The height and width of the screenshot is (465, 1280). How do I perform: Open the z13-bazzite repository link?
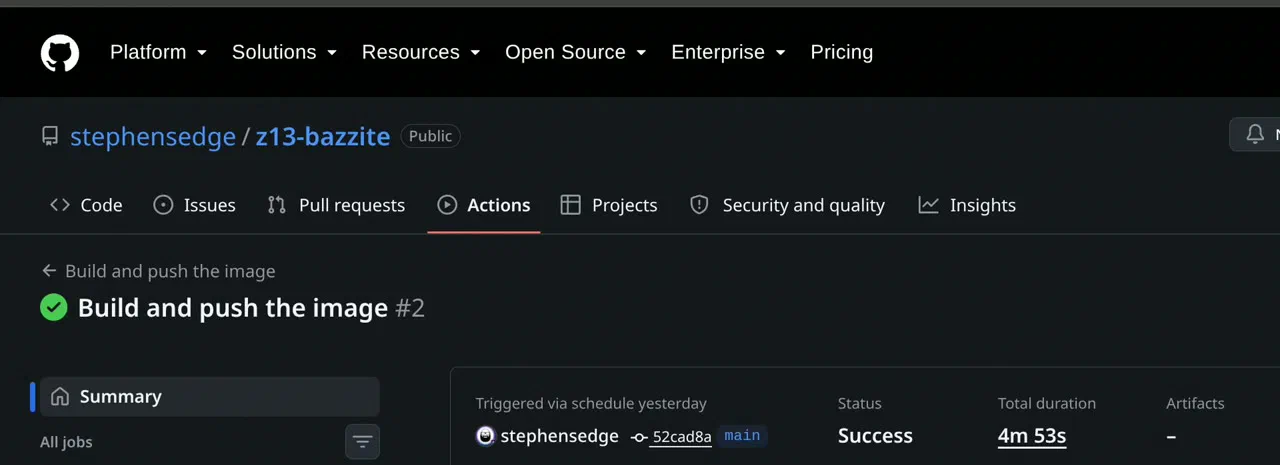pyautogui.click(x=323, y=136)
